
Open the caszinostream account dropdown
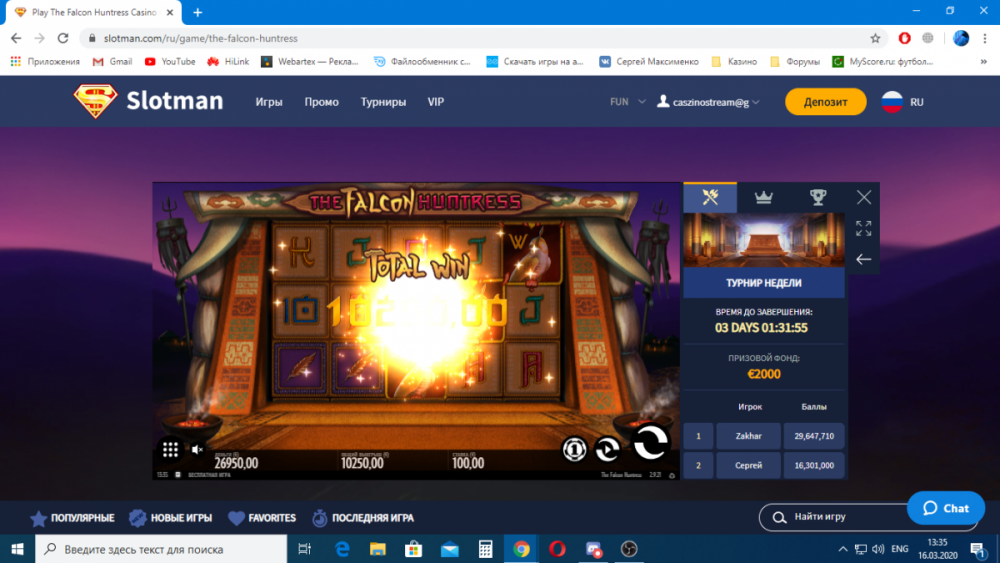tap(708, 102)
